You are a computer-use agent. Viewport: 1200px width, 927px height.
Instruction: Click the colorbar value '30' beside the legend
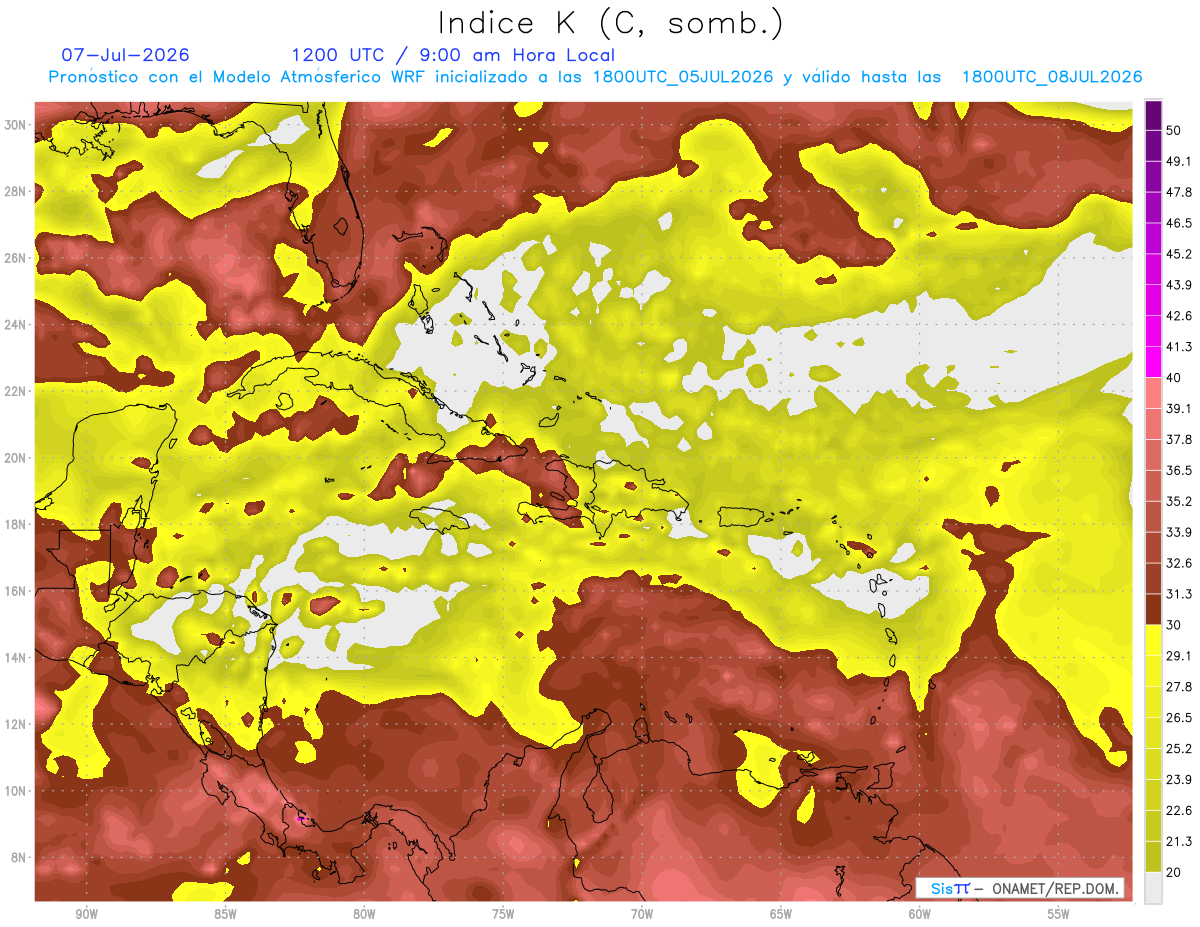[x=1175, y=625]
